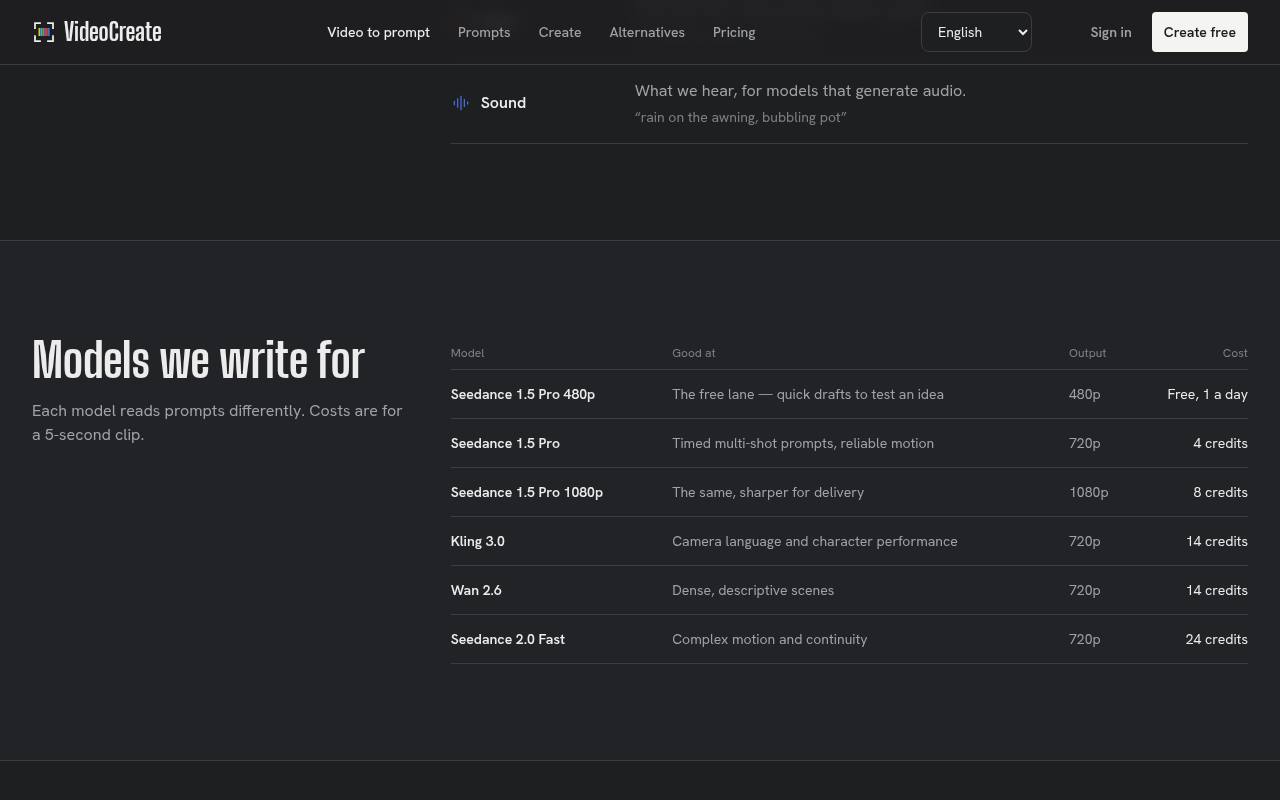Viewport: 1280px width, 800px height.
Task: Click "Complex motion and continuity" description
Action: click(770, 639)
